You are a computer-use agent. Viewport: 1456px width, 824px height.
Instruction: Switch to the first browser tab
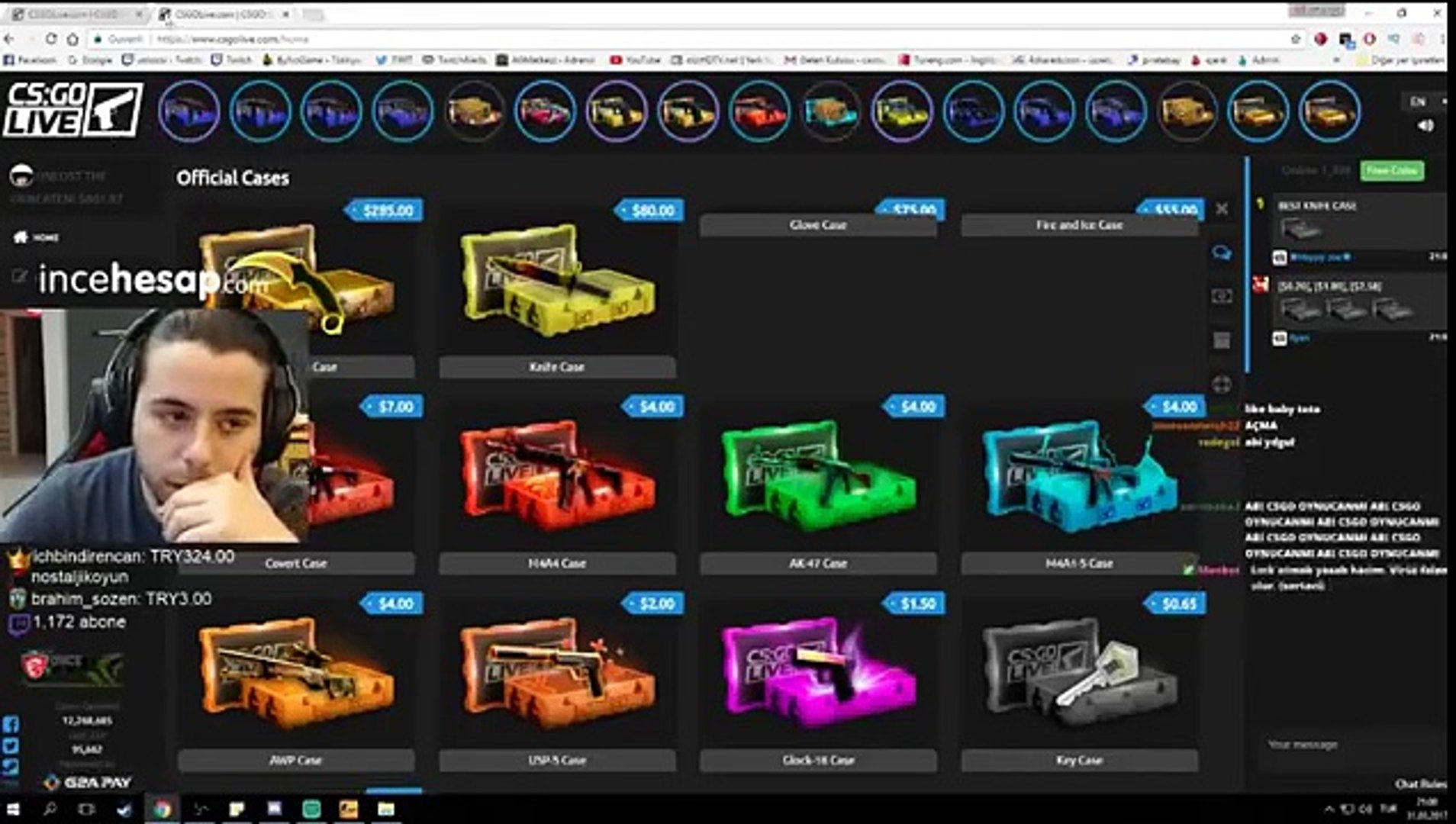75,14
